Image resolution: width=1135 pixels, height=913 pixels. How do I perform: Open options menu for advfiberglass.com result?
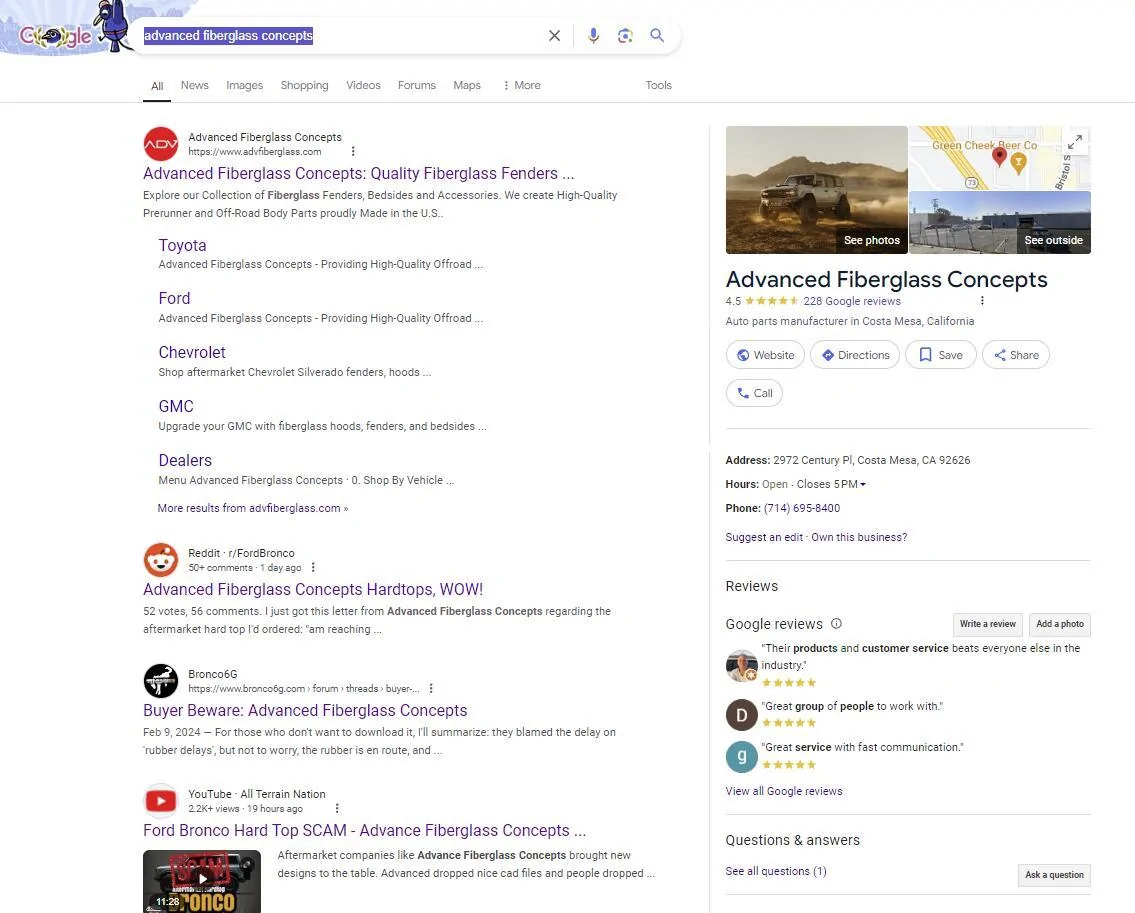click(353, 151)
